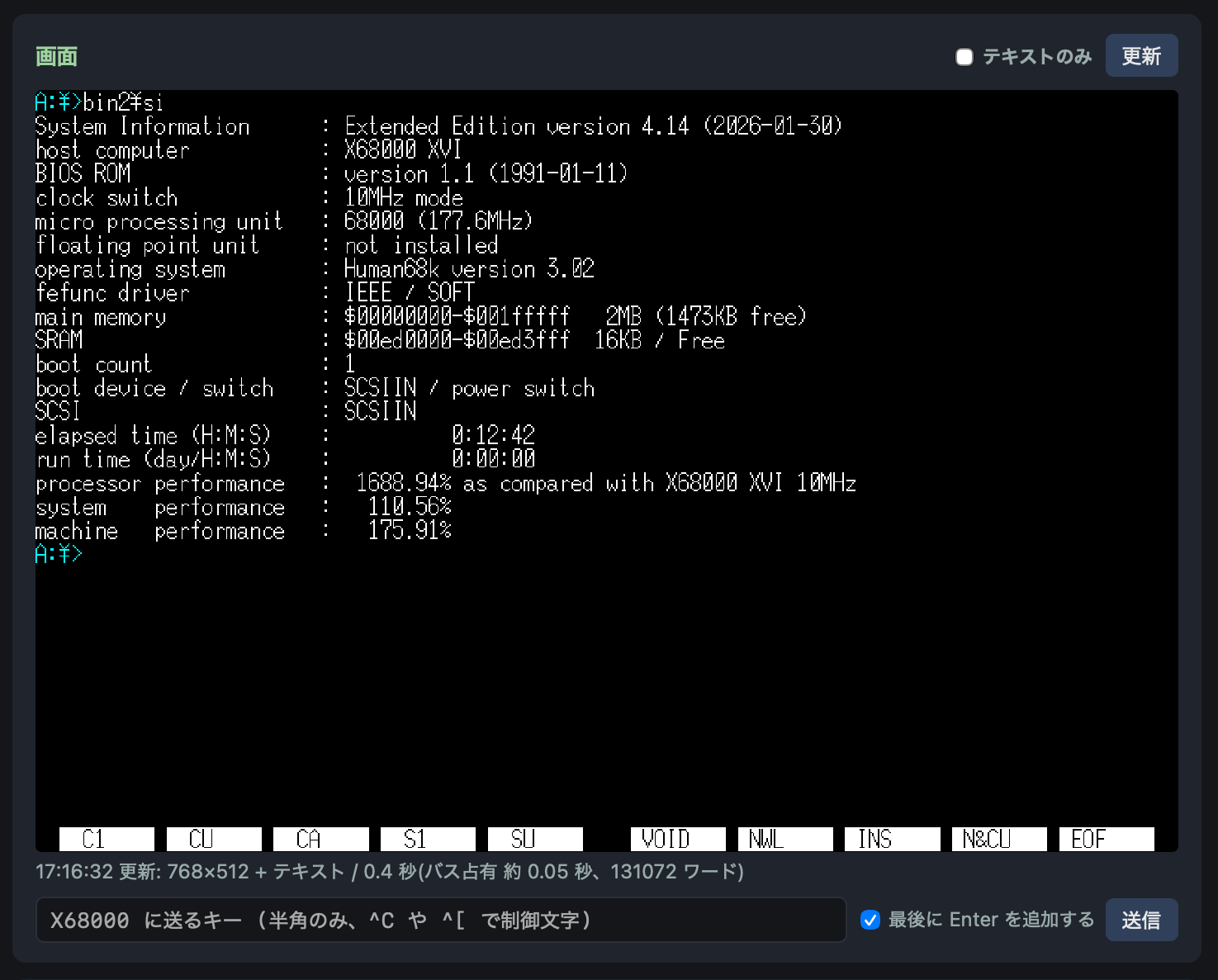Viewport: 1218px width, 980px height.
Task: Click 'Extended Edition version 4.14' text
Action: [x=517, y=126]
